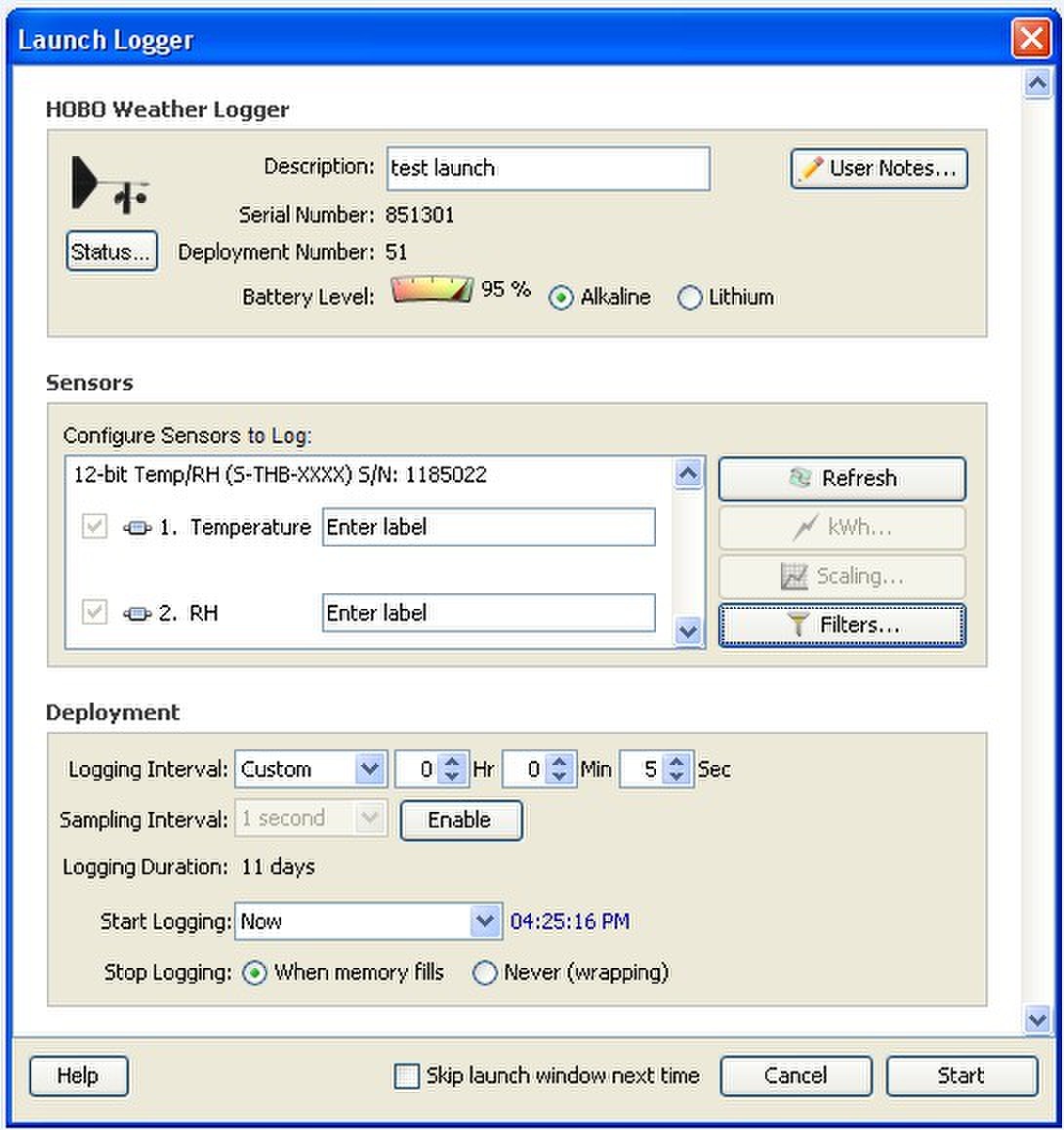Click the Description text field

click(x=548, y=169)
